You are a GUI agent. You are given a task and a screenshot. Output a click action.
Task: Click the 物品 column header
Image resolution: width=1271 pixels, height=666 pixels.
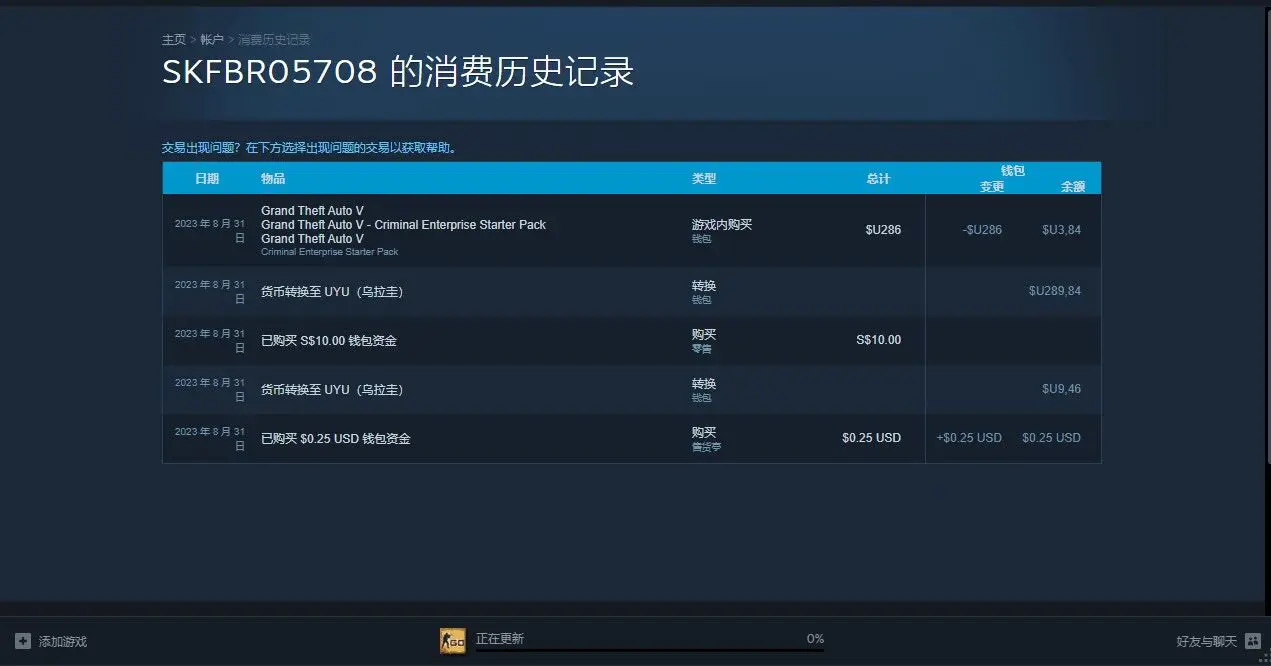(x=273, y=179)
